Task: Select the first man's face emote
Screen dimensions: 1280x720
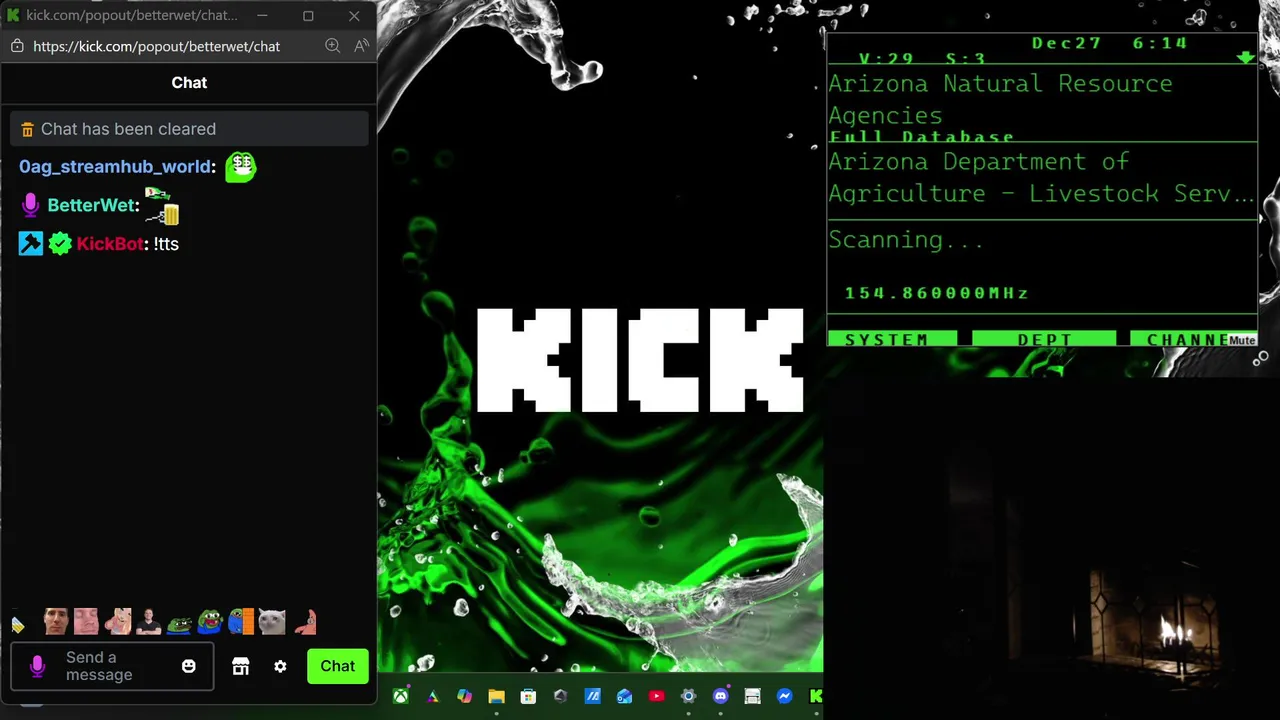Action: coord(56,622)
